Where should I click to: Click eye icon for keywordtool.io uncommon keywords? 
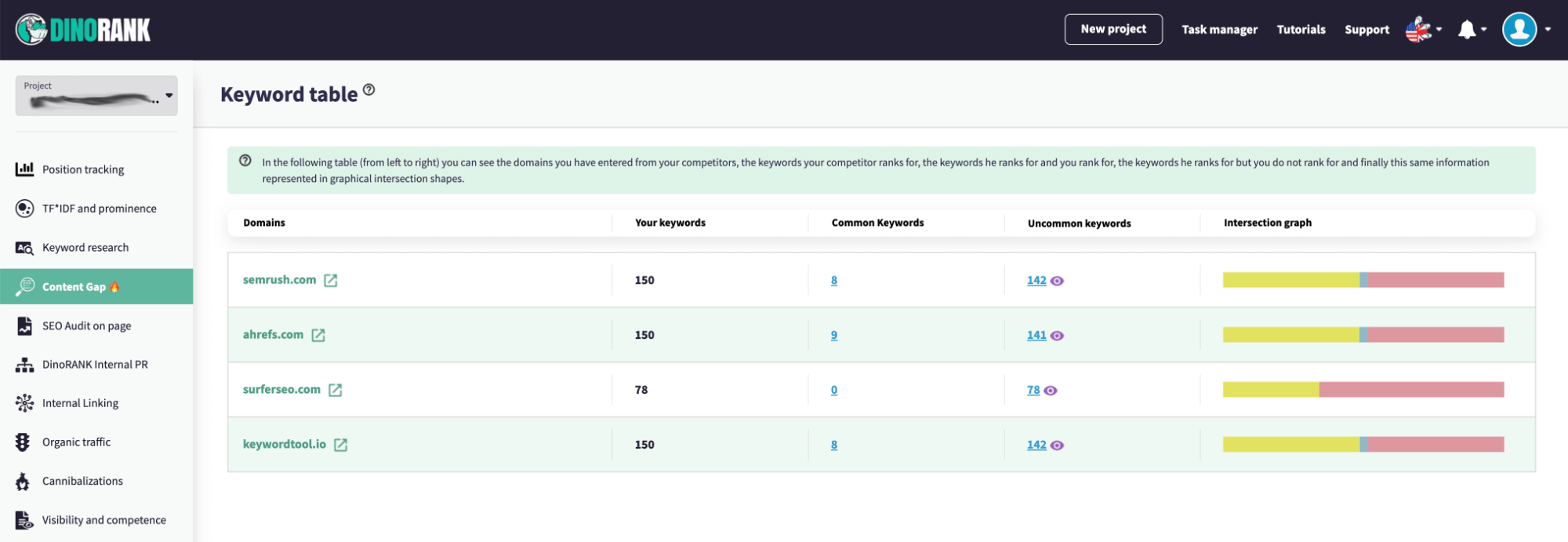1057,446
